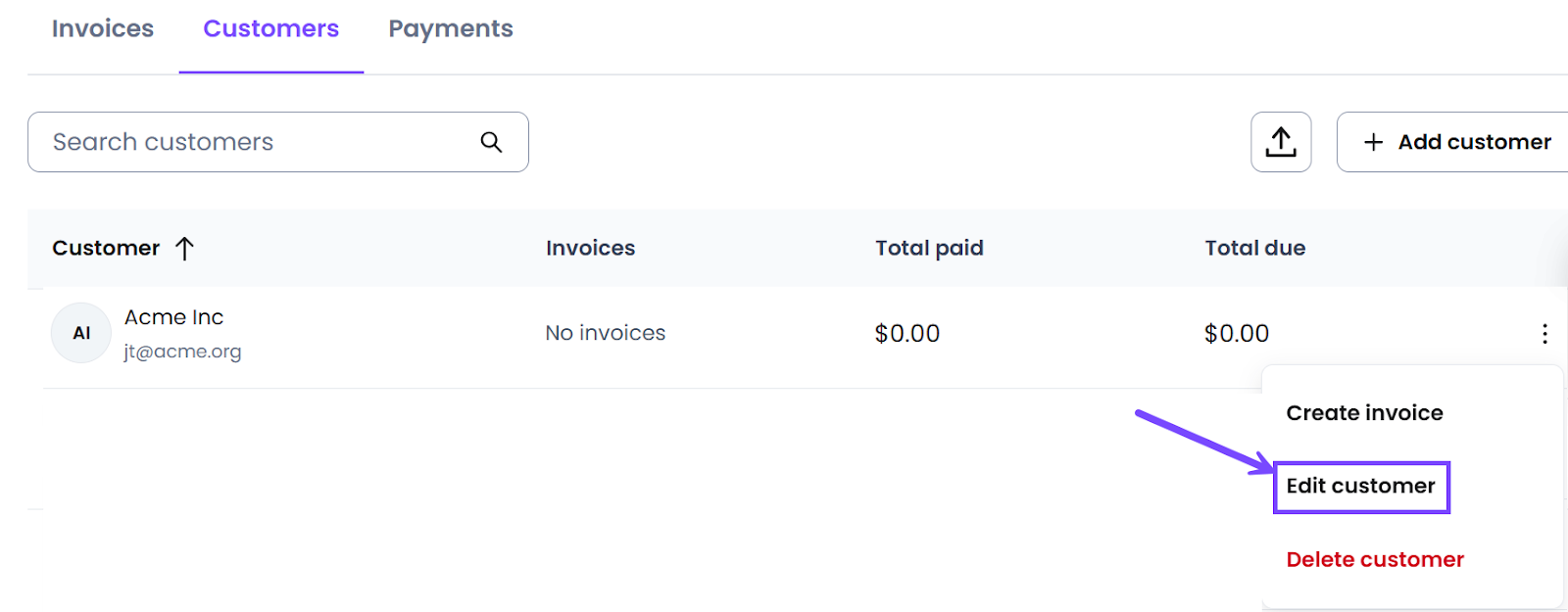Choose Delete customer from the menu
Screen dimensions: 1568x612
pyautogui.click(x=1375, y=559)
